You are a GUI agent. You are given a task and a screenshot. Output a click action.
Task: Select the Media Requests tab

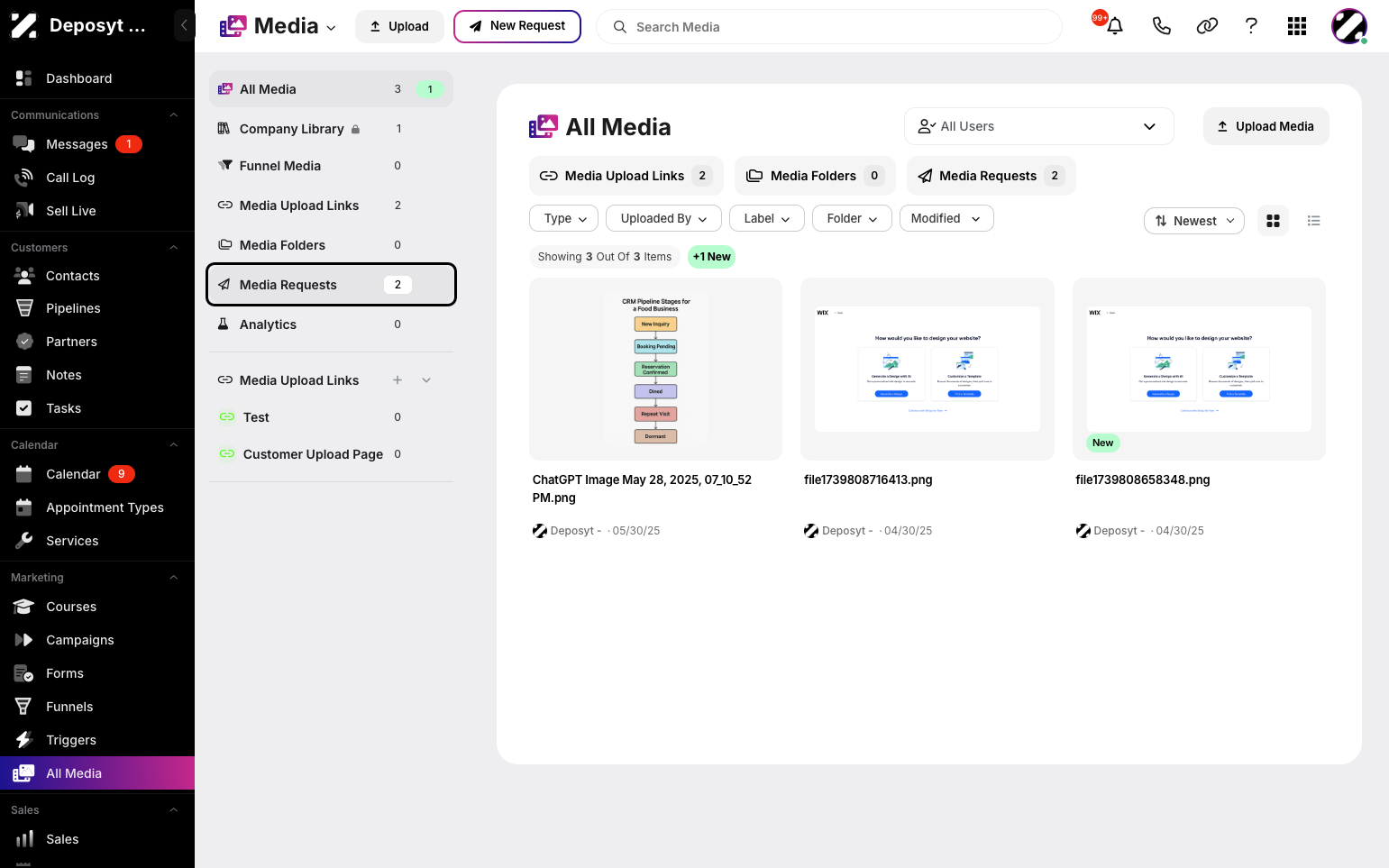coord(991,176)
